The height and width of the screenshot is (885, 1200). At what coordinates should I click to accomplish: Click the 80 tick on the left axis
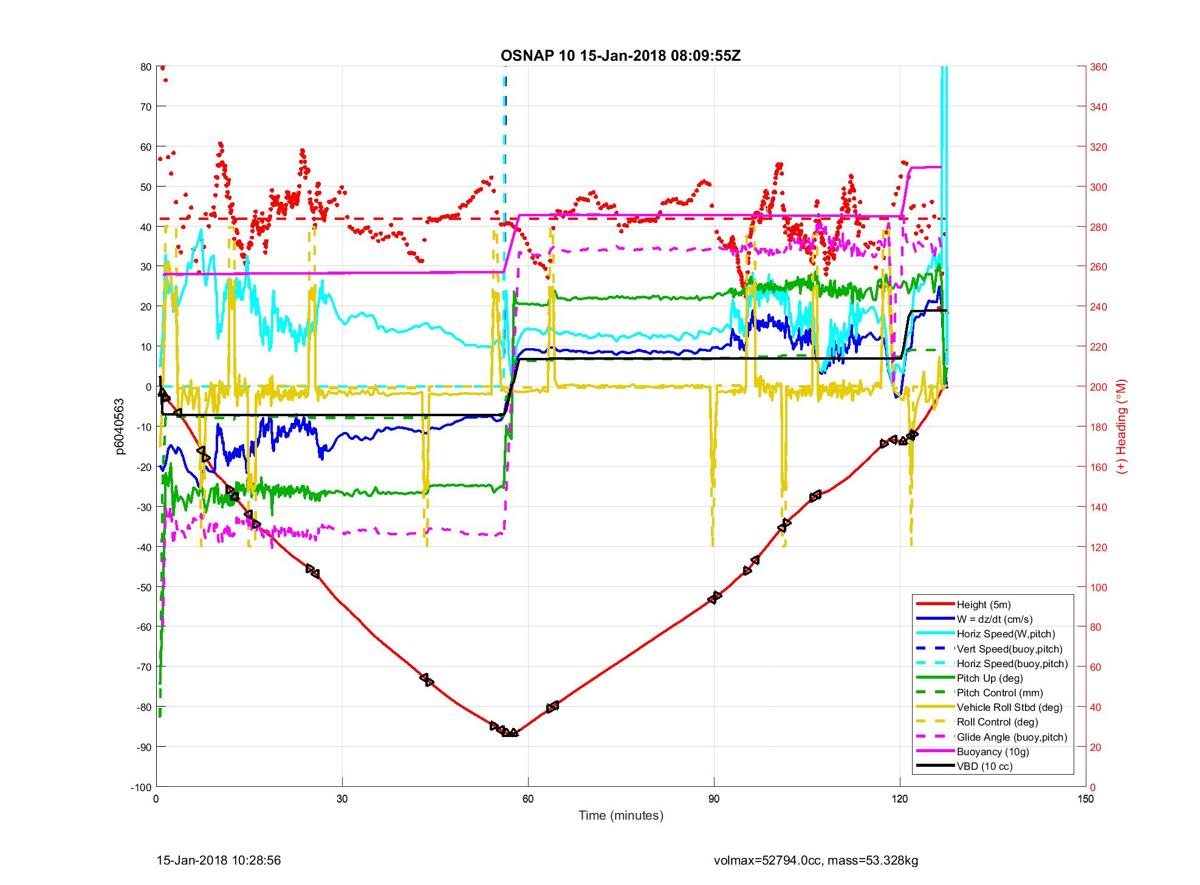point(145,67)
